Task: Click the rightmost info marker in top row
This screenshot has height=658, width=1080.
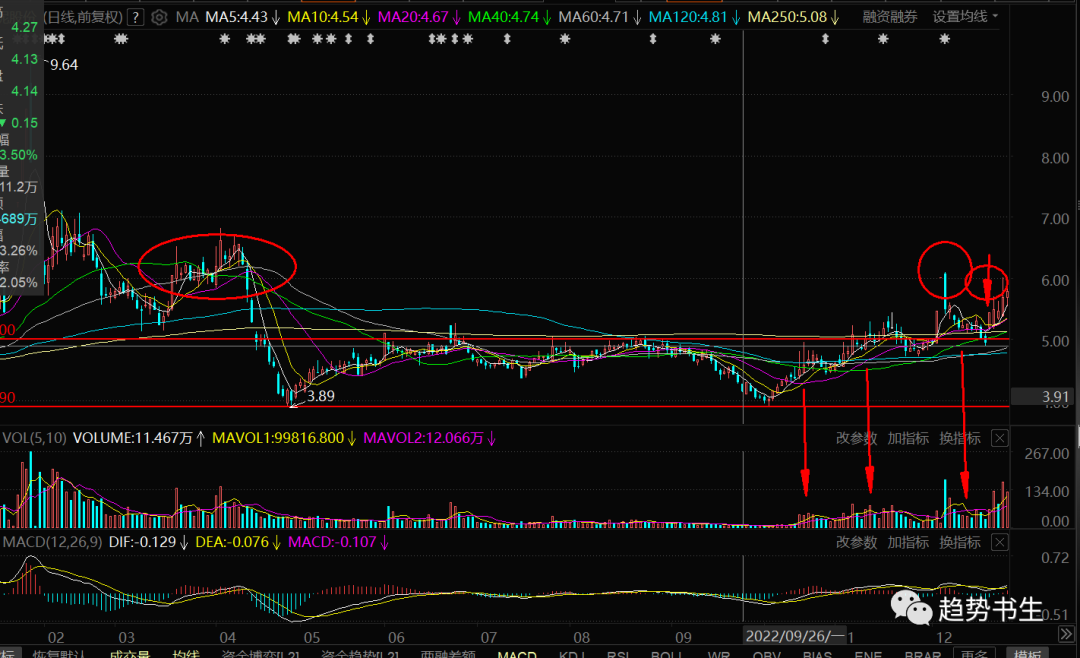Action: (945, 39)
